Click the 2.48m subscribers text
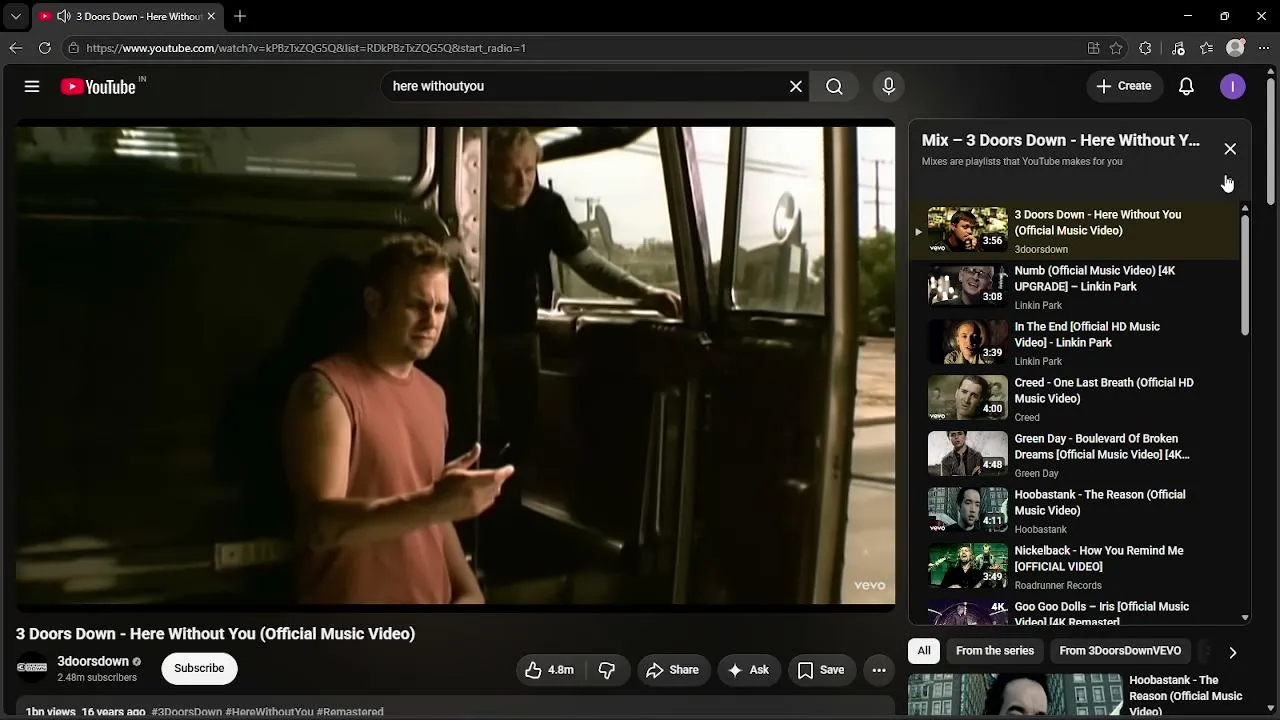 pyautogui.click(x=97, y=678)
